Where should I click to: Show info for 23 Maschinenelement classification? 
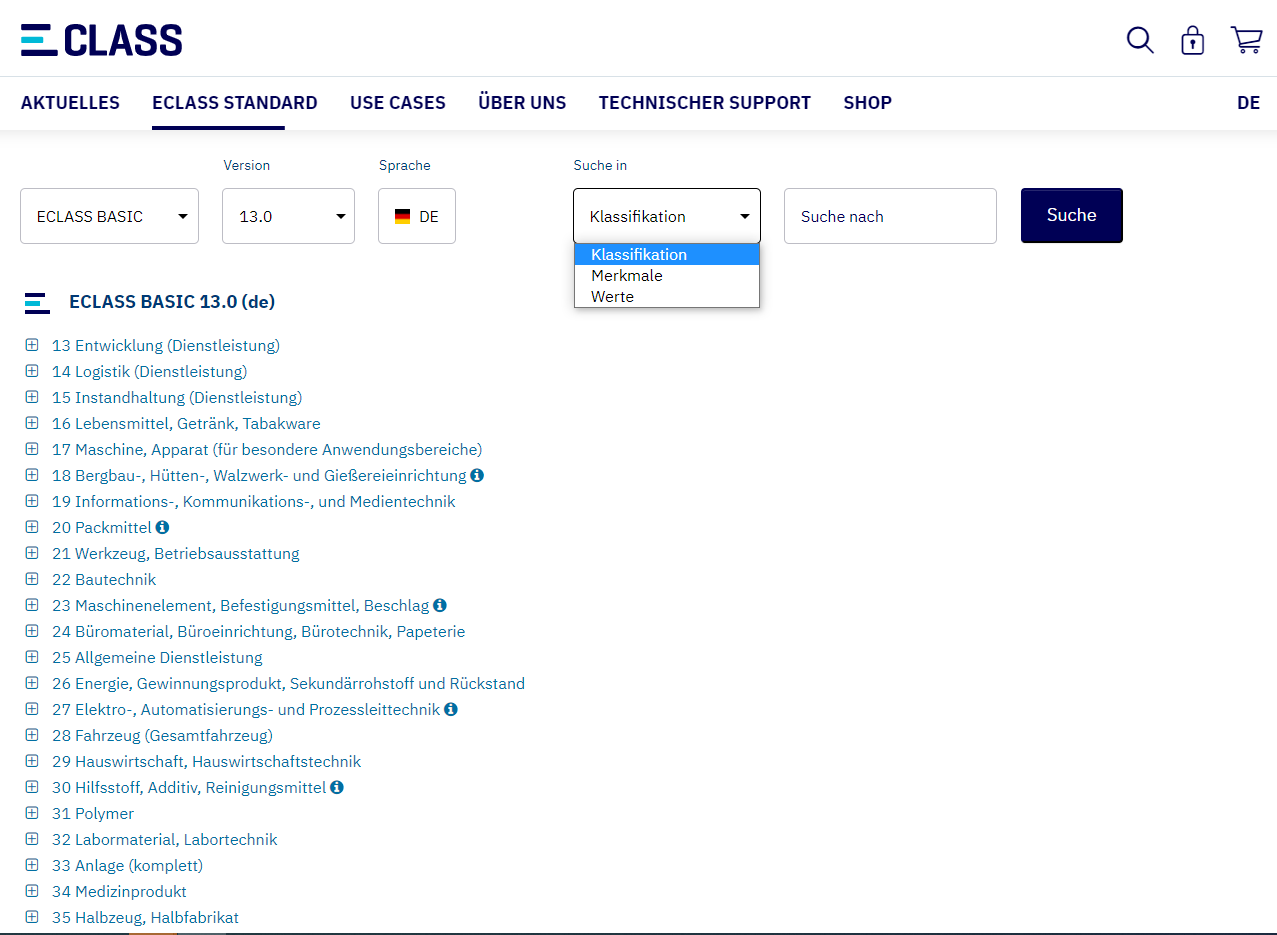(439, 605)
